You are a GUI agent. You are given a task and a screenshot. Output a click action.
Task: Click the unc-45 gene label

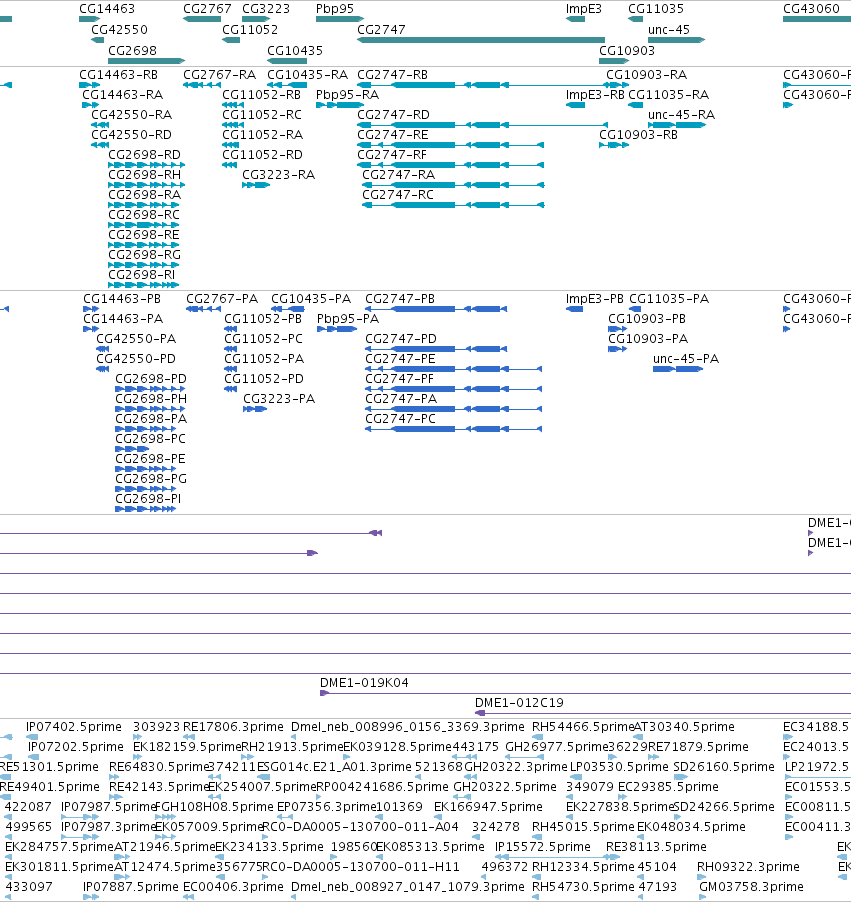pos(669,29)
